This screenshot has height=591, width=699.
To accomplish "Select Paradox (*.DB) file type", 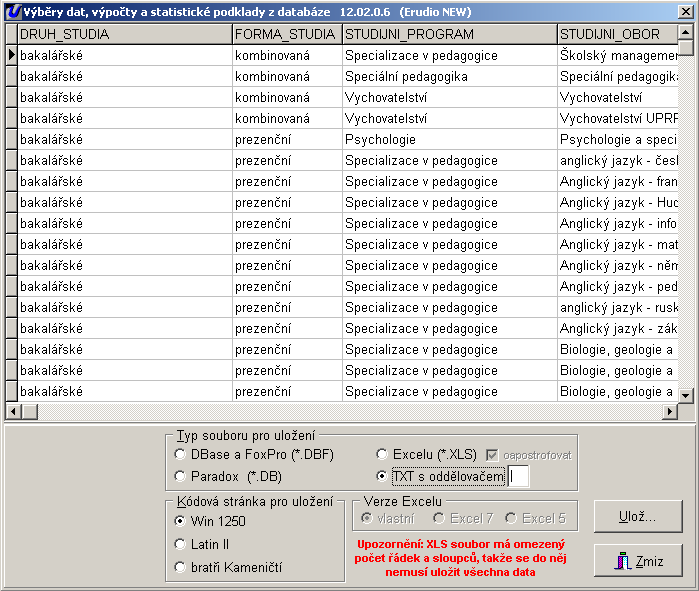I will point(181,476).
